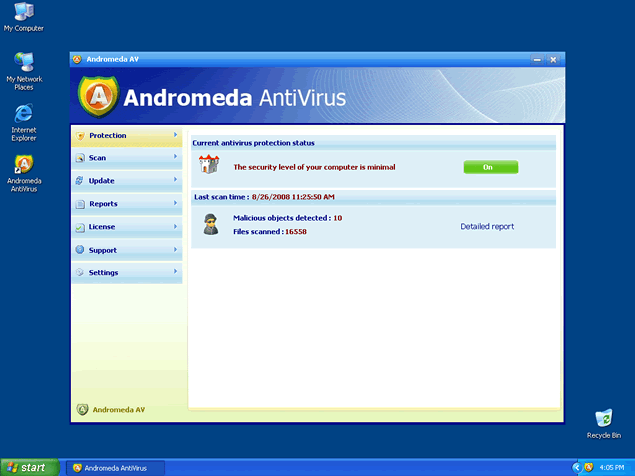Click the castle protection status icon

coord(209,166)
